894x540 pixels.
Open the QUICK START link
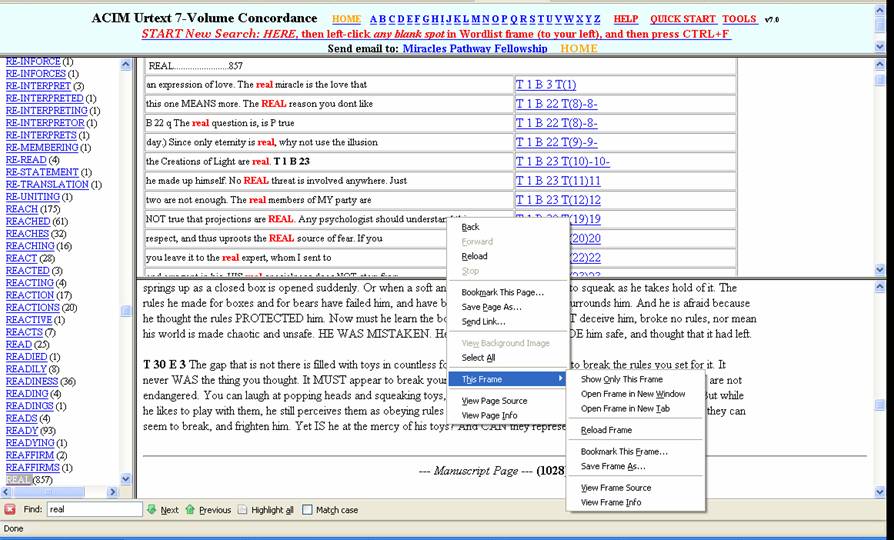click(x=682, y=19)
